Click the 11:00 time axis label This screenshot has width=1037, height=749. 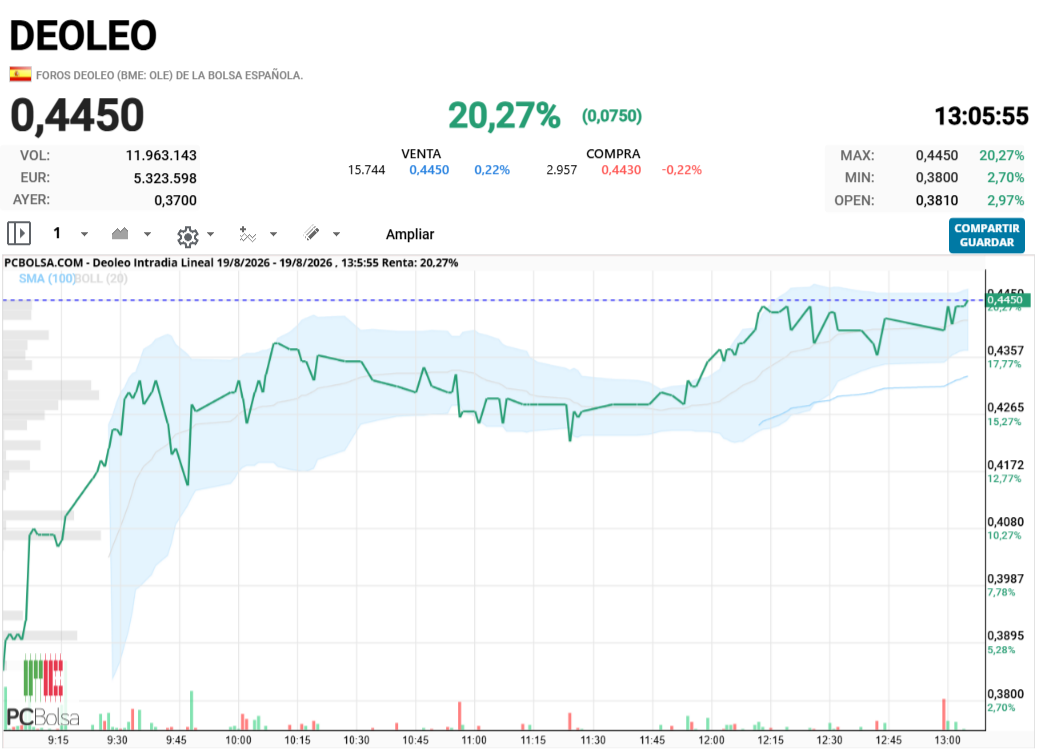(x=474, y=740)
